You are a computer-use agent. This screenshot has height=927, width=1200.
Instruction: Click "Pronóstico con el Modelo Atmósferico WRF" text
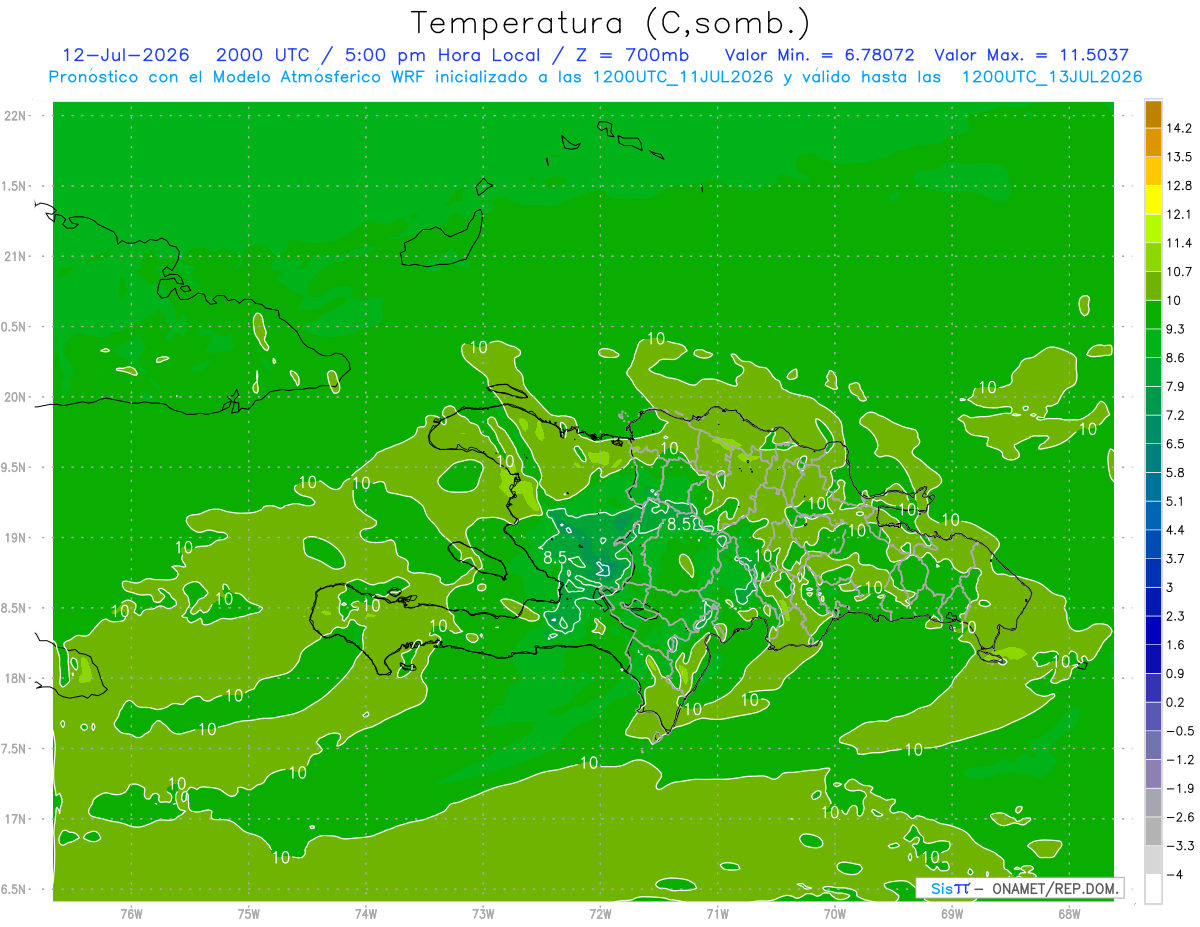pyautogui.click(x=239, y=77)
